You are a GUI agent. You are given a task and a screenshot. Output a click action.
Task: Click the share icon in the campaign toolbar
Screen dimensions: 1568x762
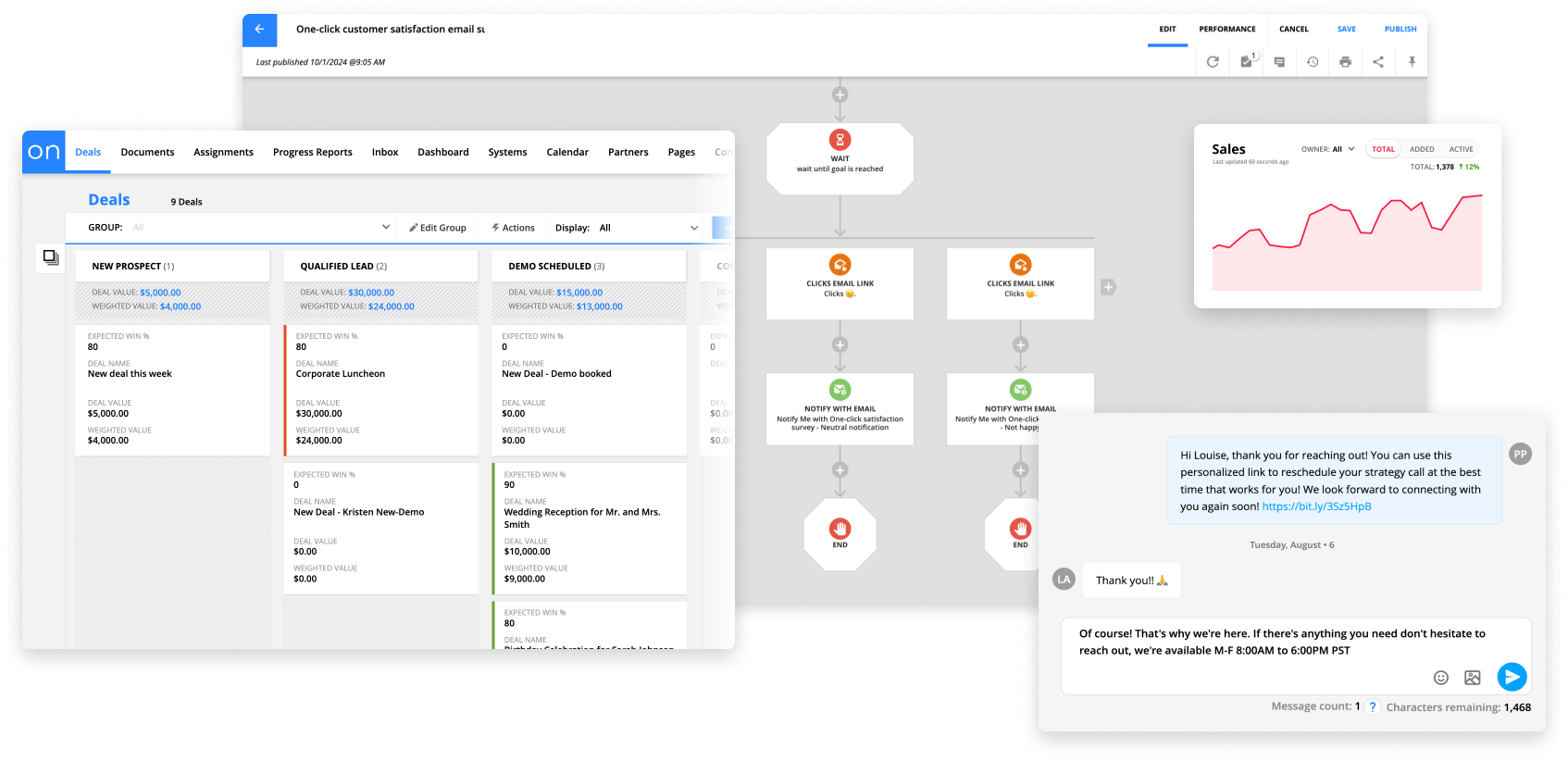pos(1378,62)
